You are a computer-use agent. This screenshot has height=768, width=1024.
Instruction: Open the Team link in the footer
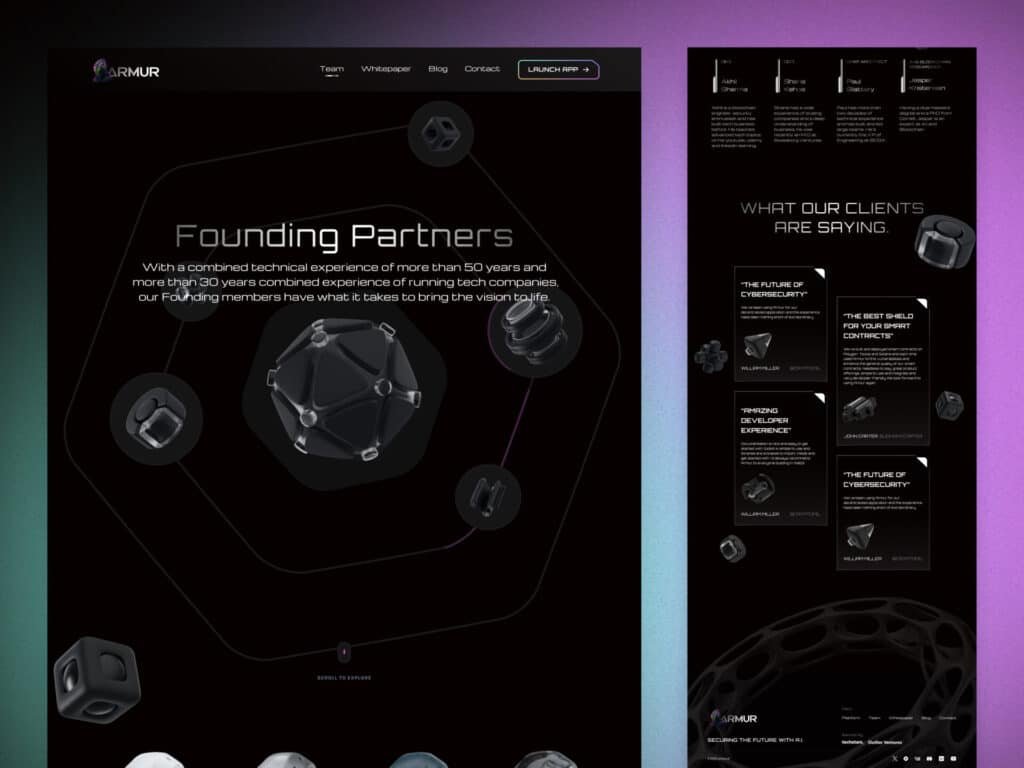[x=874, y=718]
